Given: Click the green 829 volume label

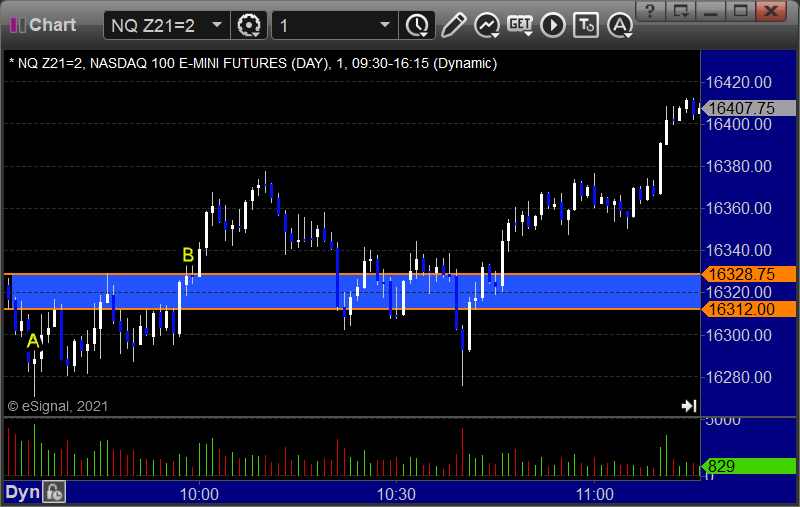Looking at the screenshot, I should click(x=748, y=466).
